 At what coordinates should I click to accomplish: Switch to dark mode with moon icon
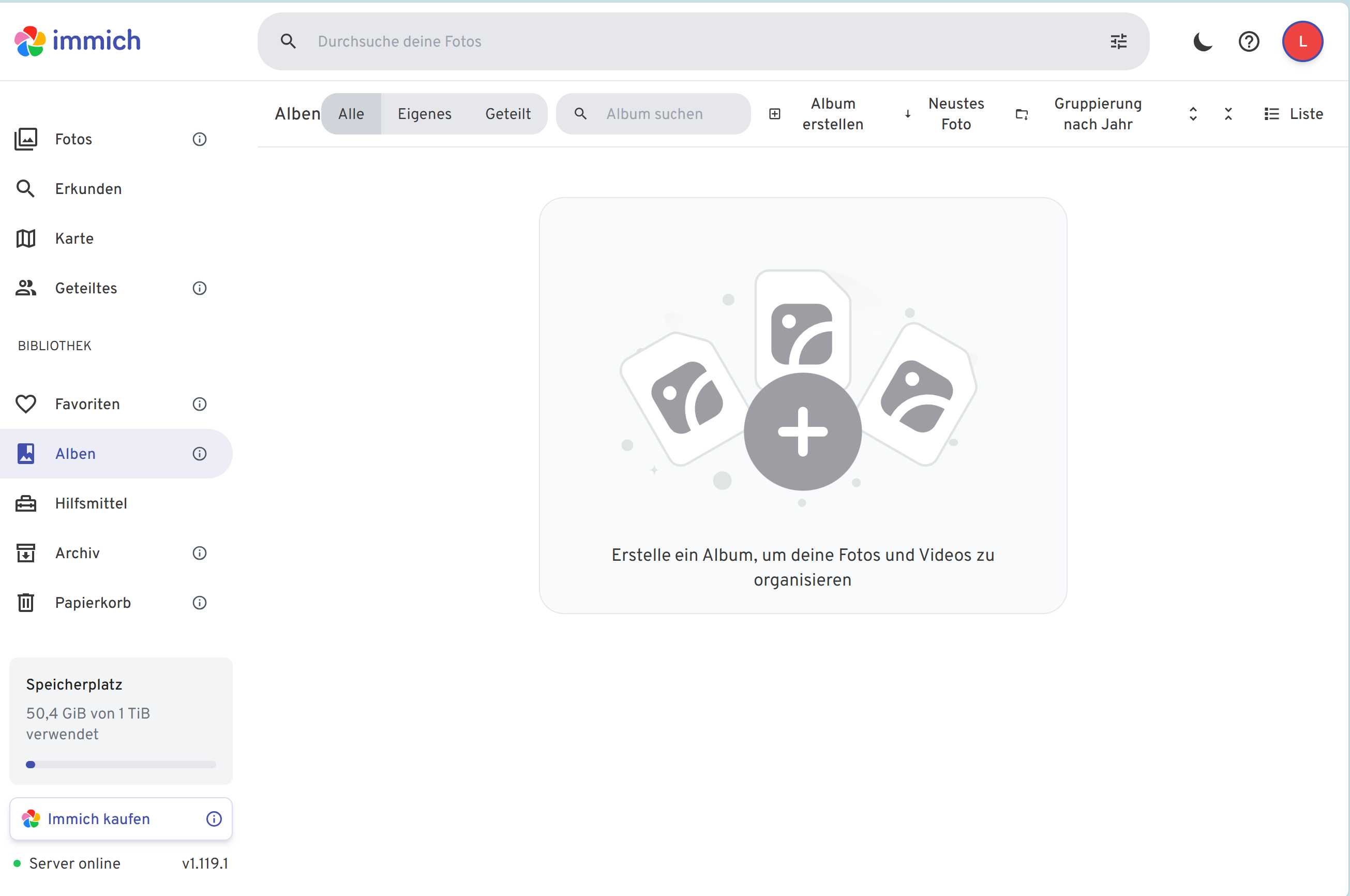(x=1203, y=41)
